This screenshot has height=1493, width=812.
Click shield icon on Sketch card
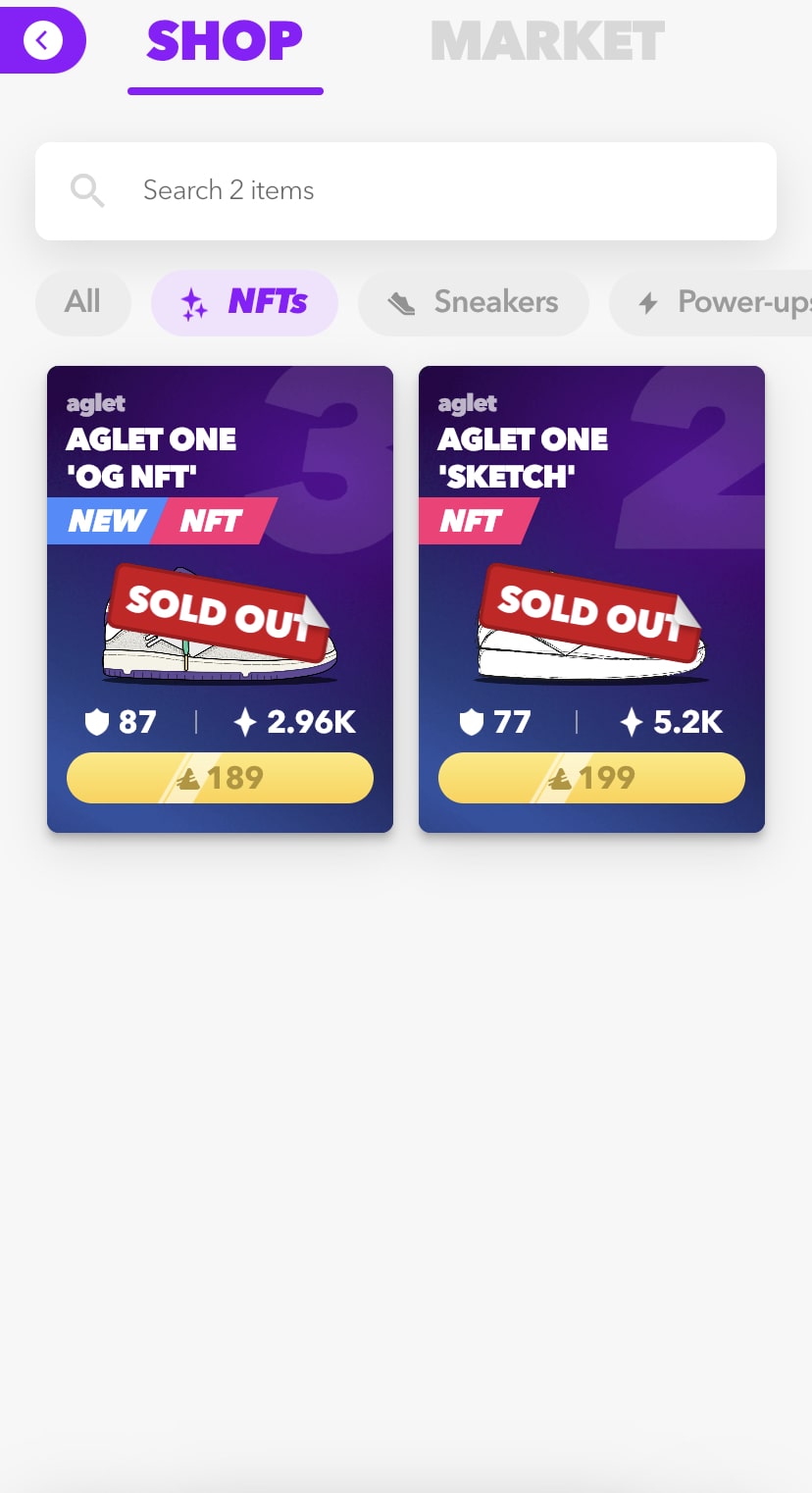point(472,723)
